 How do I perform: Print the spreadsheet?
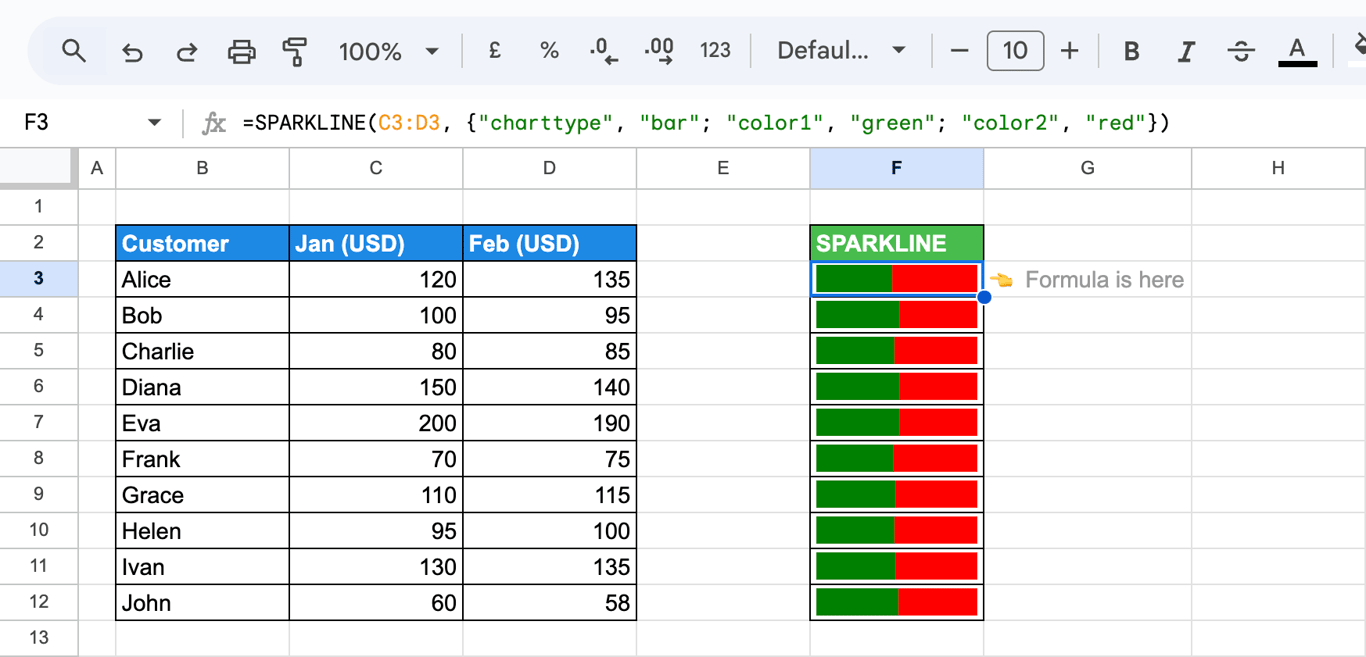[241, 51]
